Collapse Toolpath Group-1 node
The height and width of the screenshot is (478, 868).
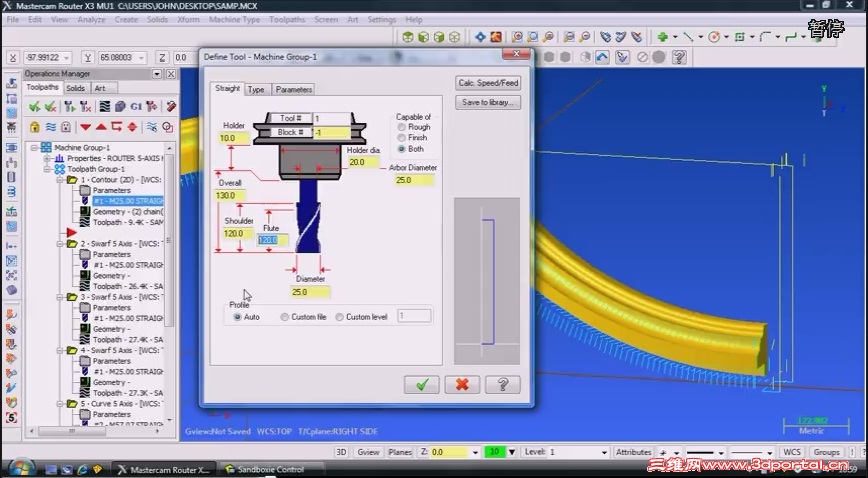(47, 169)
